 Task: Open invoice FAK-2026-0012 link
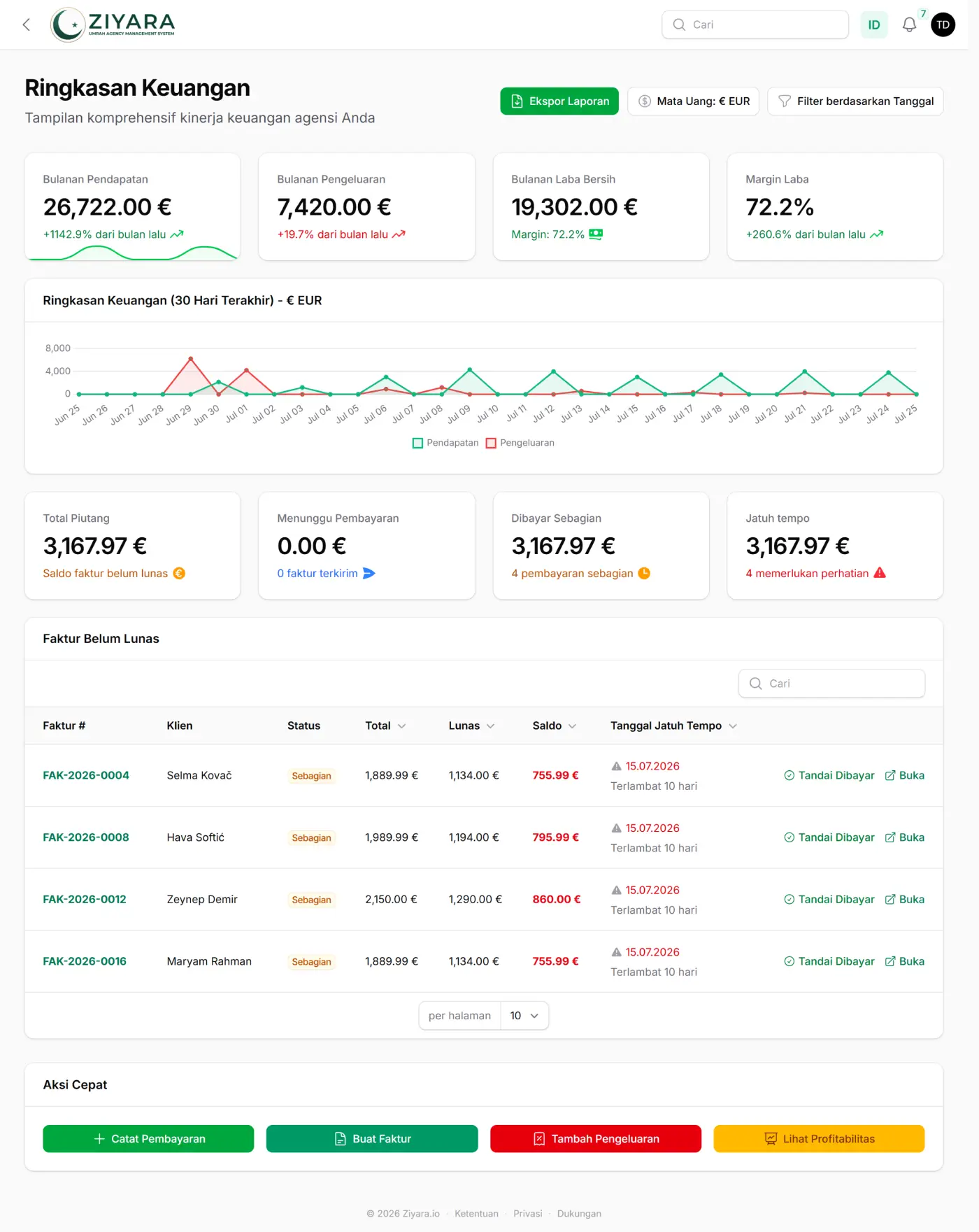click(85, 900)
